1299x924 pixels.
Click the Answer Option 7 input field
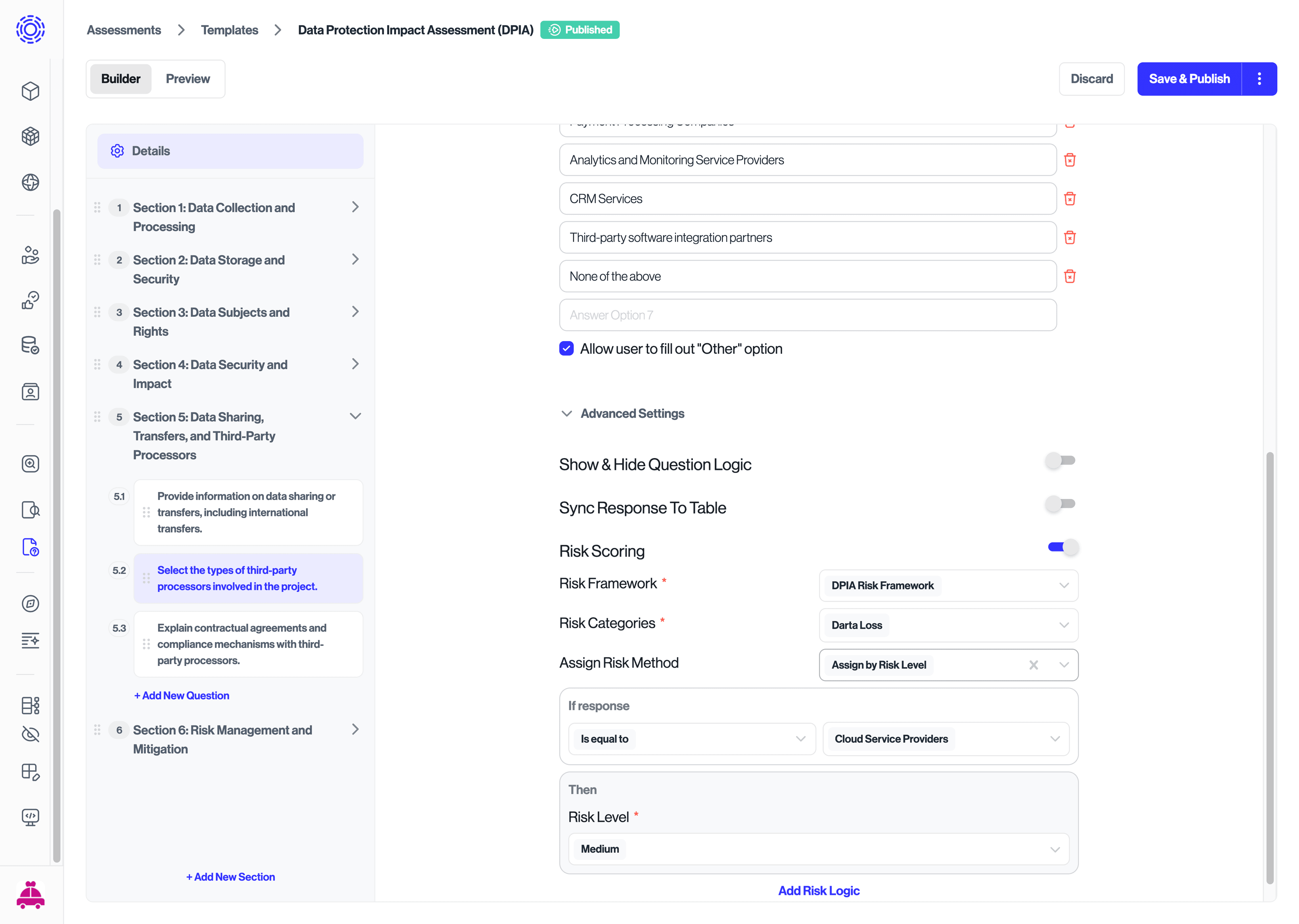pyautogui.click(x=807, y=315)
